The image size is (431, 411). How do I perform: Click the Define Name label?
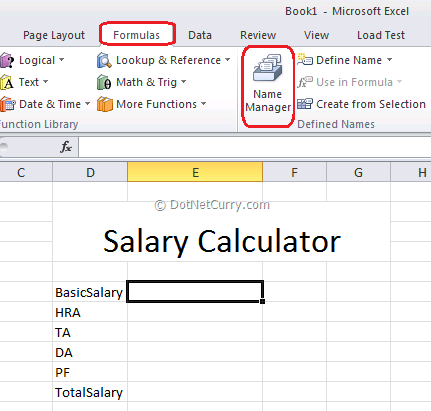point(349,60)
